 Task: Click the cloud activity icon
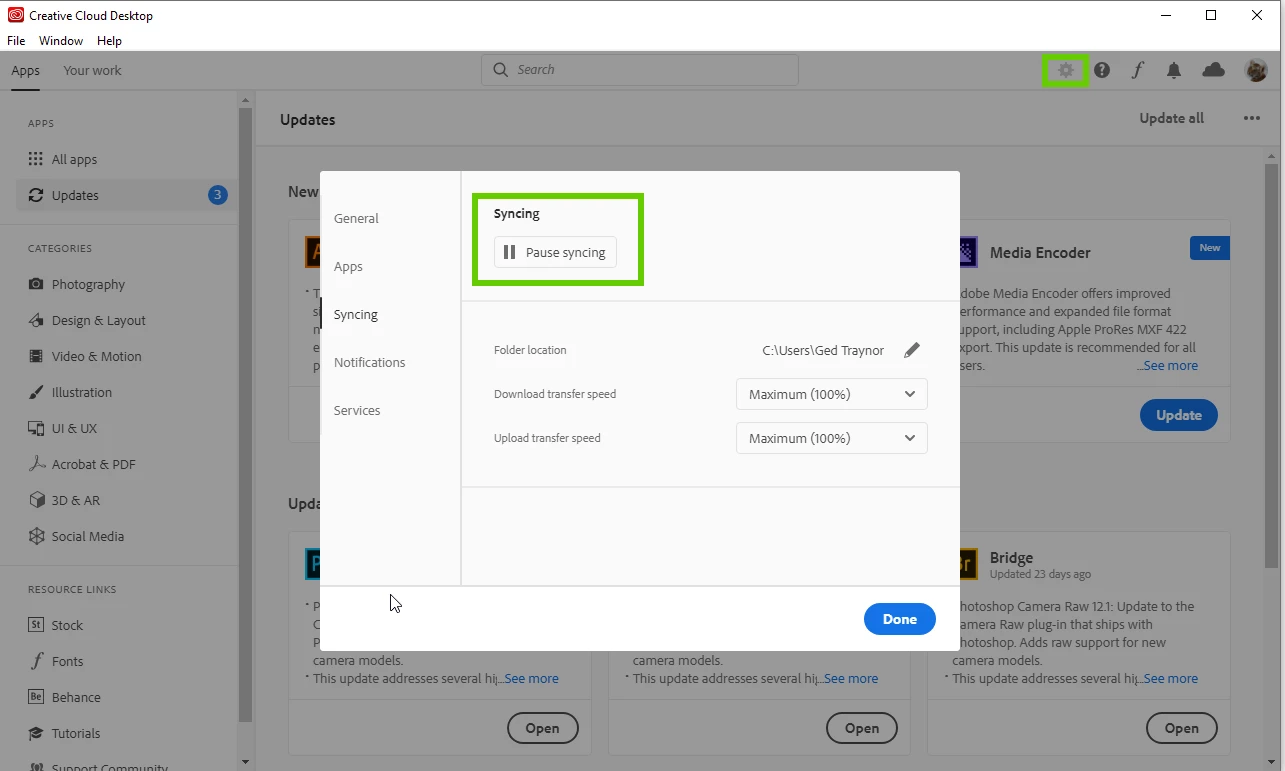(x=1213, y=70)
